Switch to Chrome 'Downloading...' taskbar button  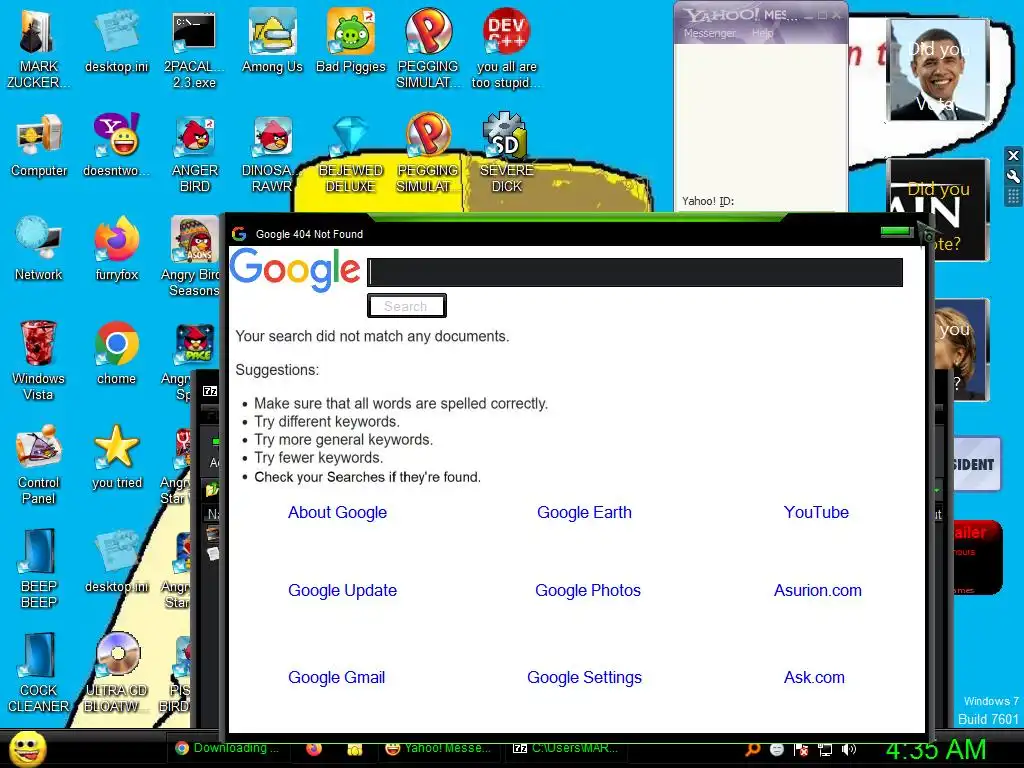(229, 748)
